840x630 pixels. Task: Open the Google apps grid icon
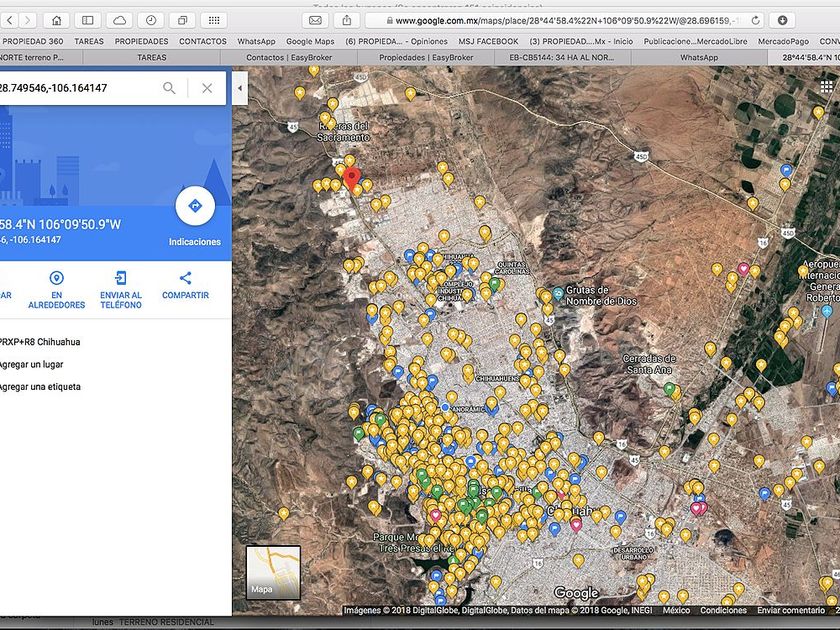pyautogui.click(x=827, y=86)
